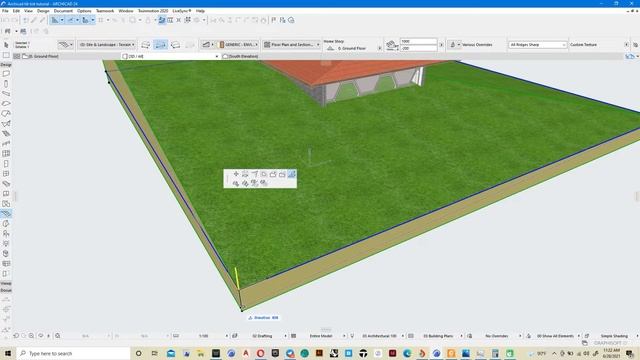Screen dimensions: 640x360
Task: Open the Floor Plan and Section dropdown
Action: pyautogui.click(x=292, y=44)
